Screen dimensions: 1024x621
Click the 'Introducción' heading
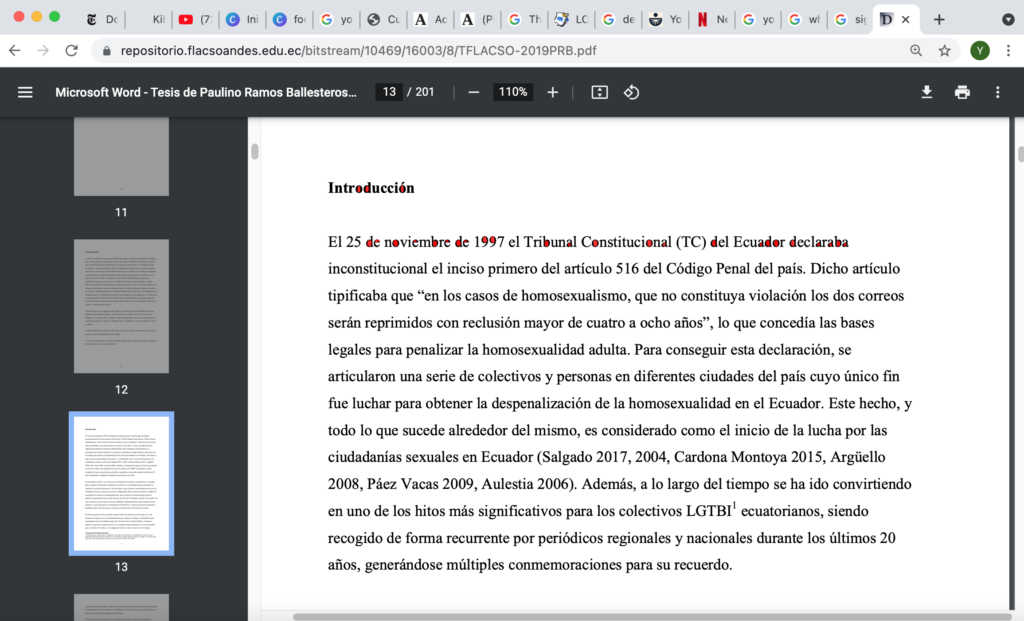pos(371,188)
